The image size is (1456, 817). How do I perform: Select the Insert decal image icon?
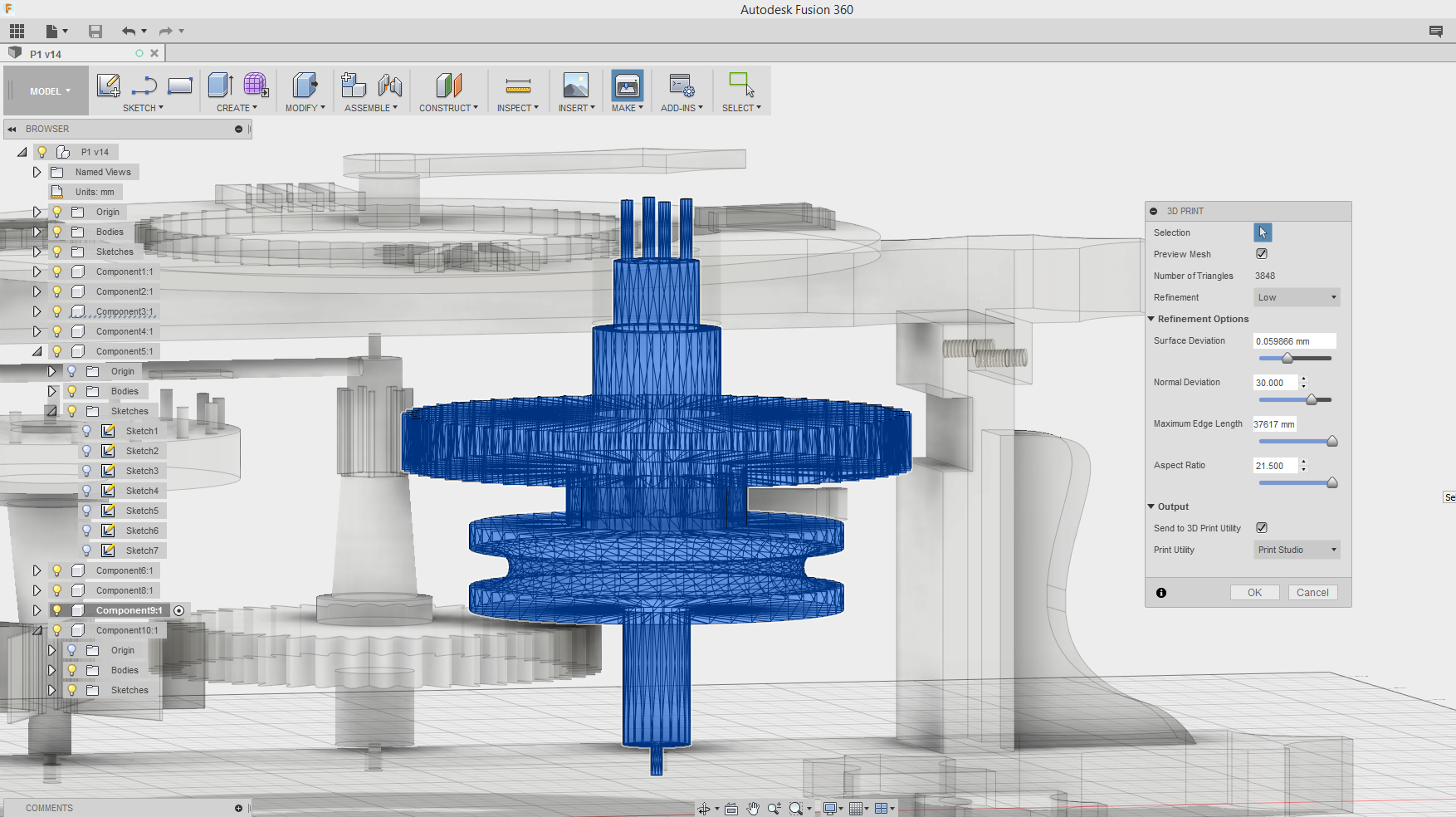click(x=575, y=86)
